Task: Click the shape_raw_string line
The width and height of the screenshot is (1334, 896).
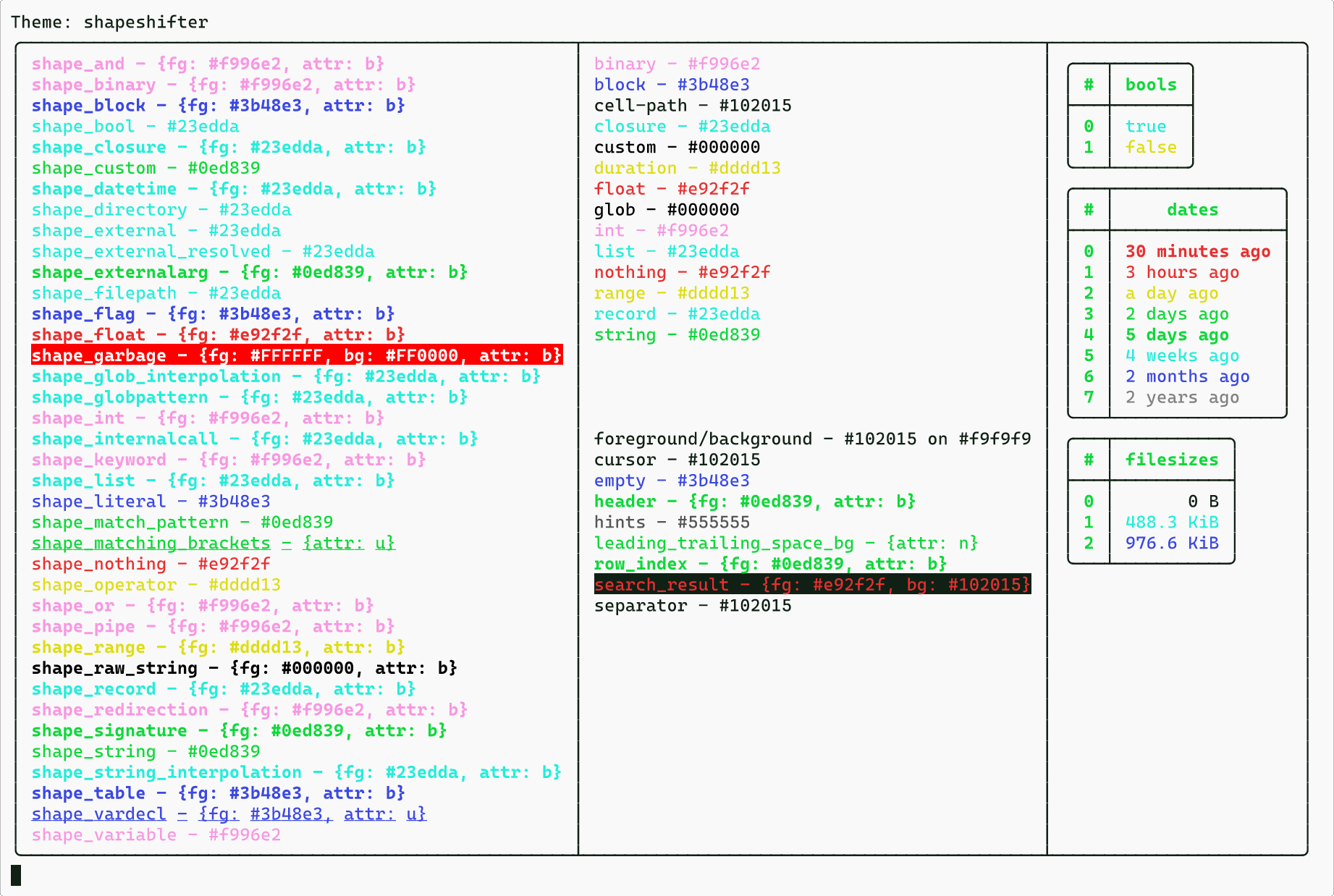Action: [x=244, y=668]
